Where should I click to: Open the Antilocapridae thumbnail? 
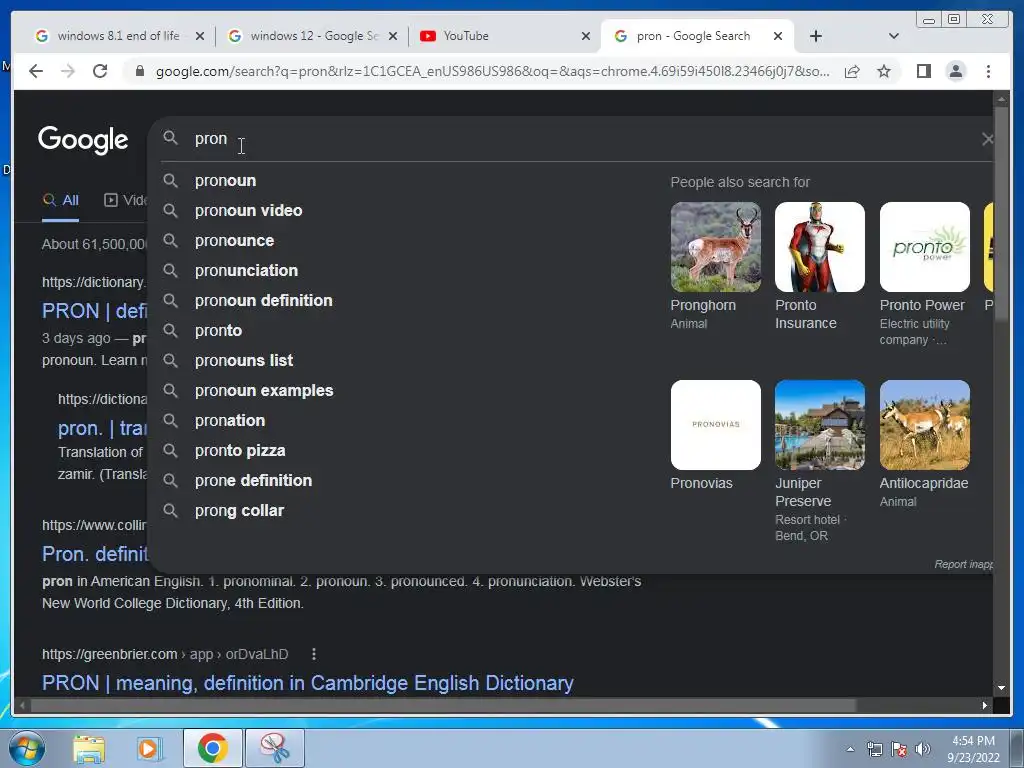pyautogui.click(x=925, y=424)
